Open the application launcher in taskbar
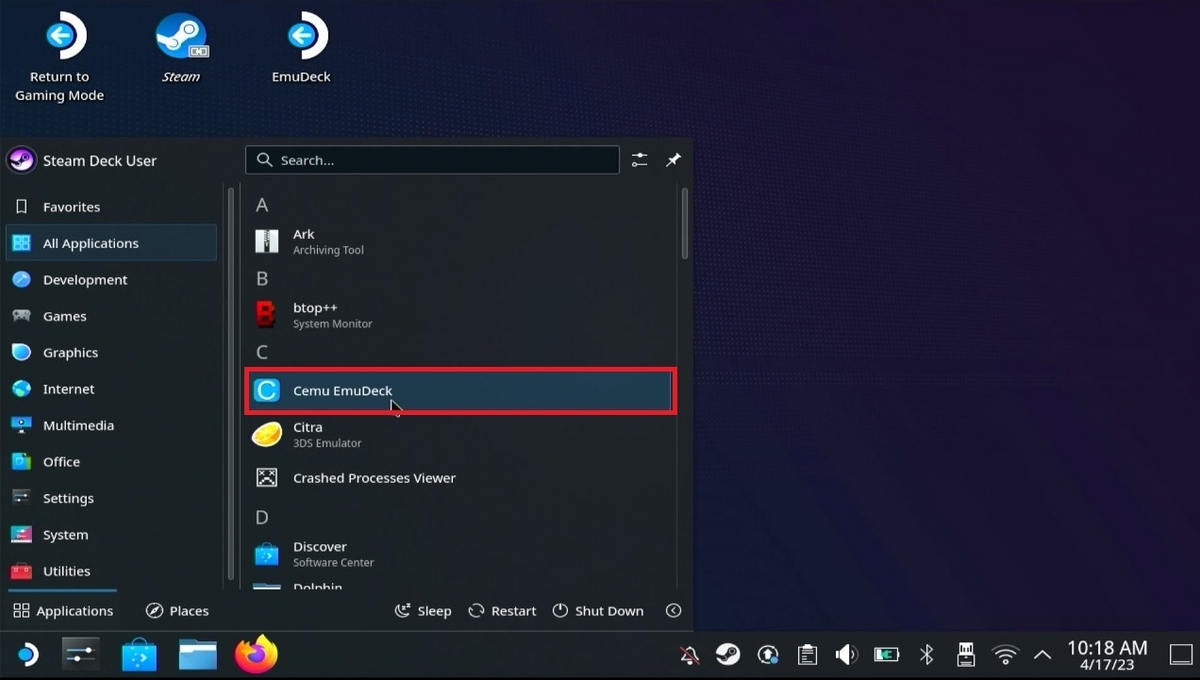This screenshot has width=1200, height=680. pyautogui.click(x=27, y=655)
